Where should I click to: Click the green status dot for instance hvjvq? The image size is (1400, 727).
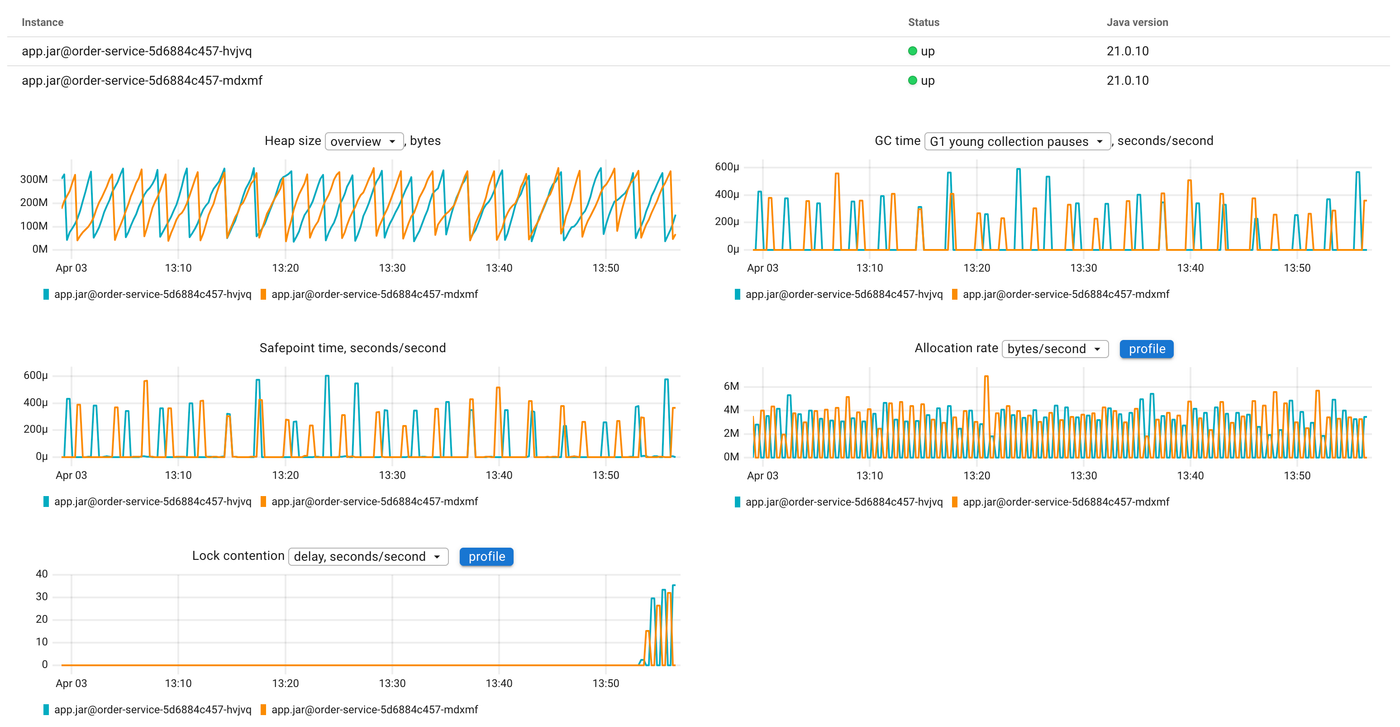[911, 50]
